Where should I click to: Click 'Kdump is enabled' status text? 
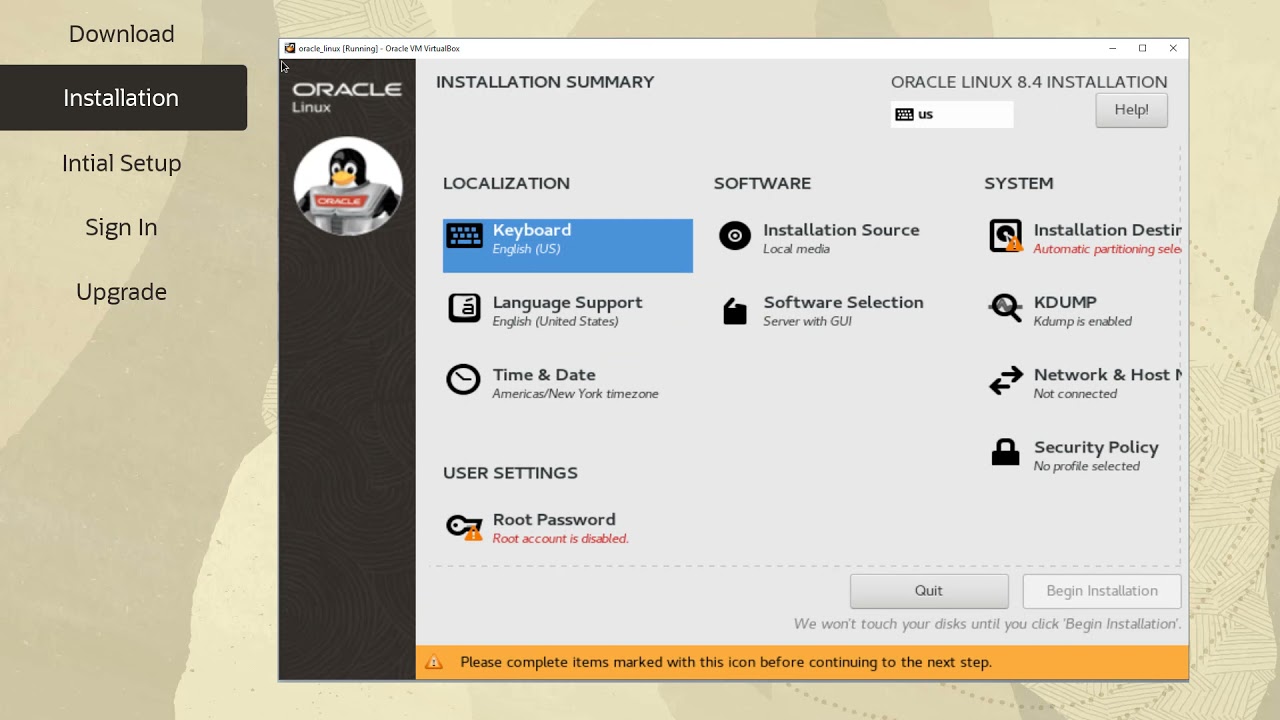pyautogui.click(x=1083, y=322)
